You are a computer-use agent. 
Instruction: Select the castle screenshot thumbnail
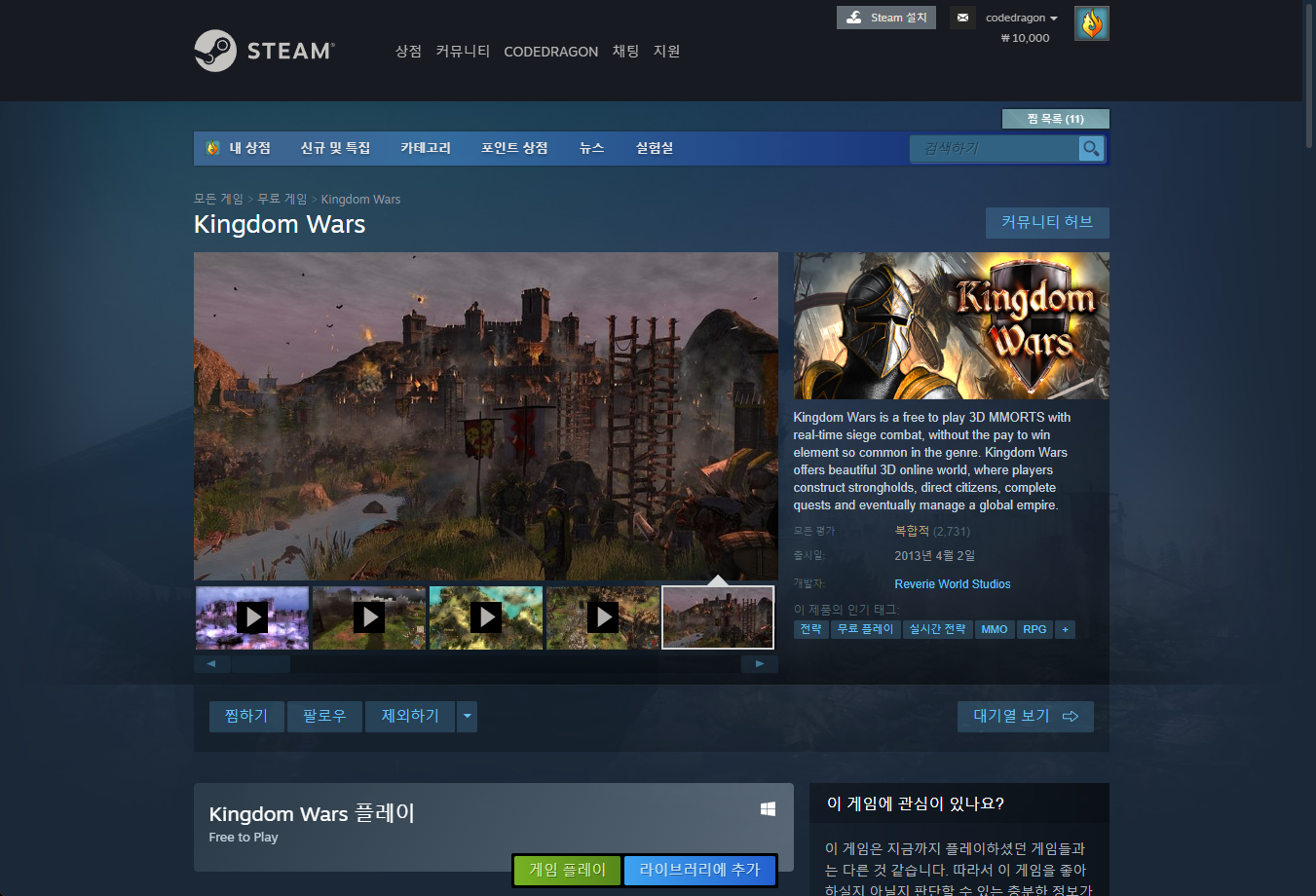[718, 617]
